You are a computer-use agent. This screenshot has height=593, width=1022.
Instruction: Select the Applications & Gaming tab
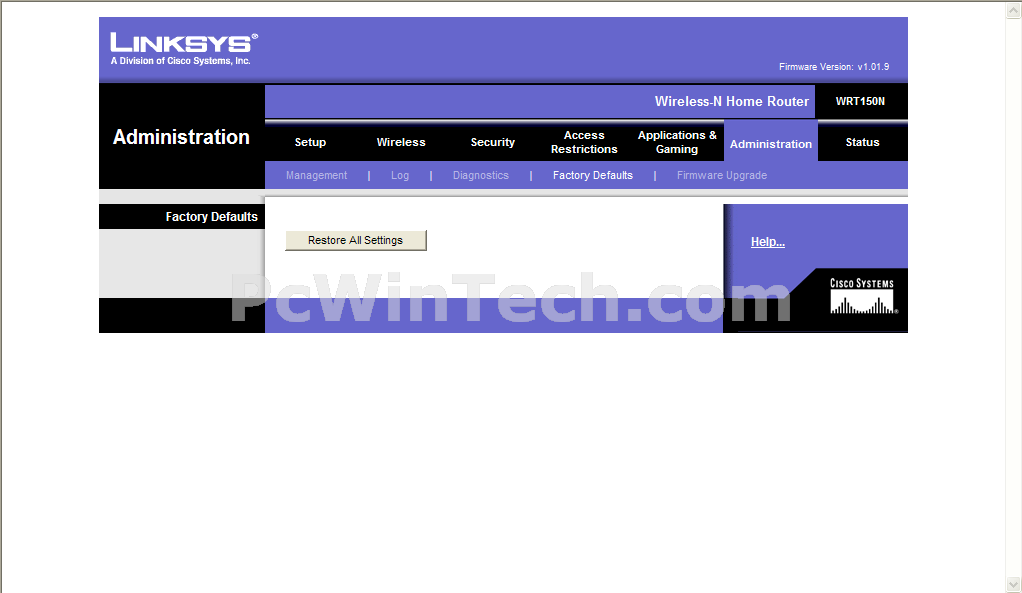pyautogui.click(x=677, y=142)
